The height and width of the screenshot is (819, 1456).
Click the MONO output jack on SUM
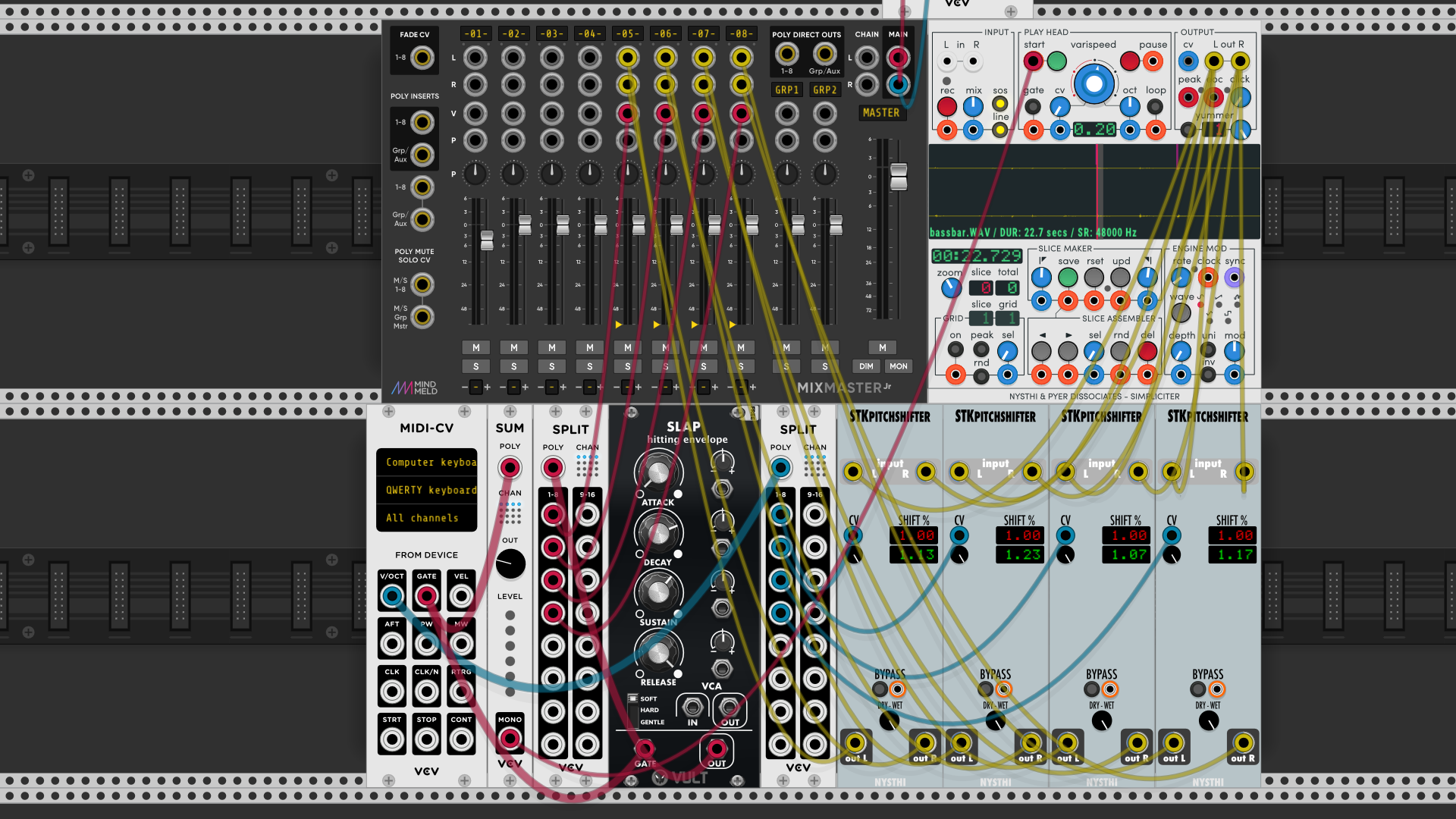coord(510,739)
